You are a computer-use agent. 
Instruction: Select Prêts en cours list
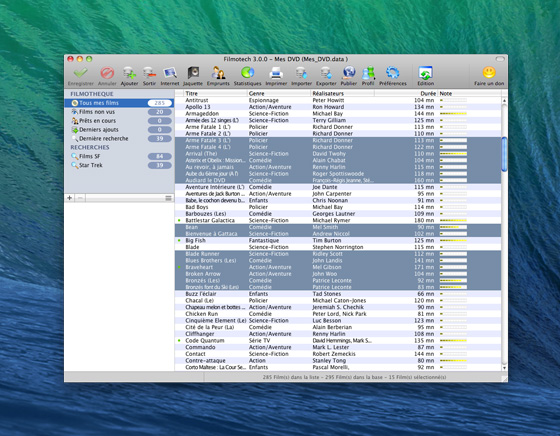[x=119, y=121]
